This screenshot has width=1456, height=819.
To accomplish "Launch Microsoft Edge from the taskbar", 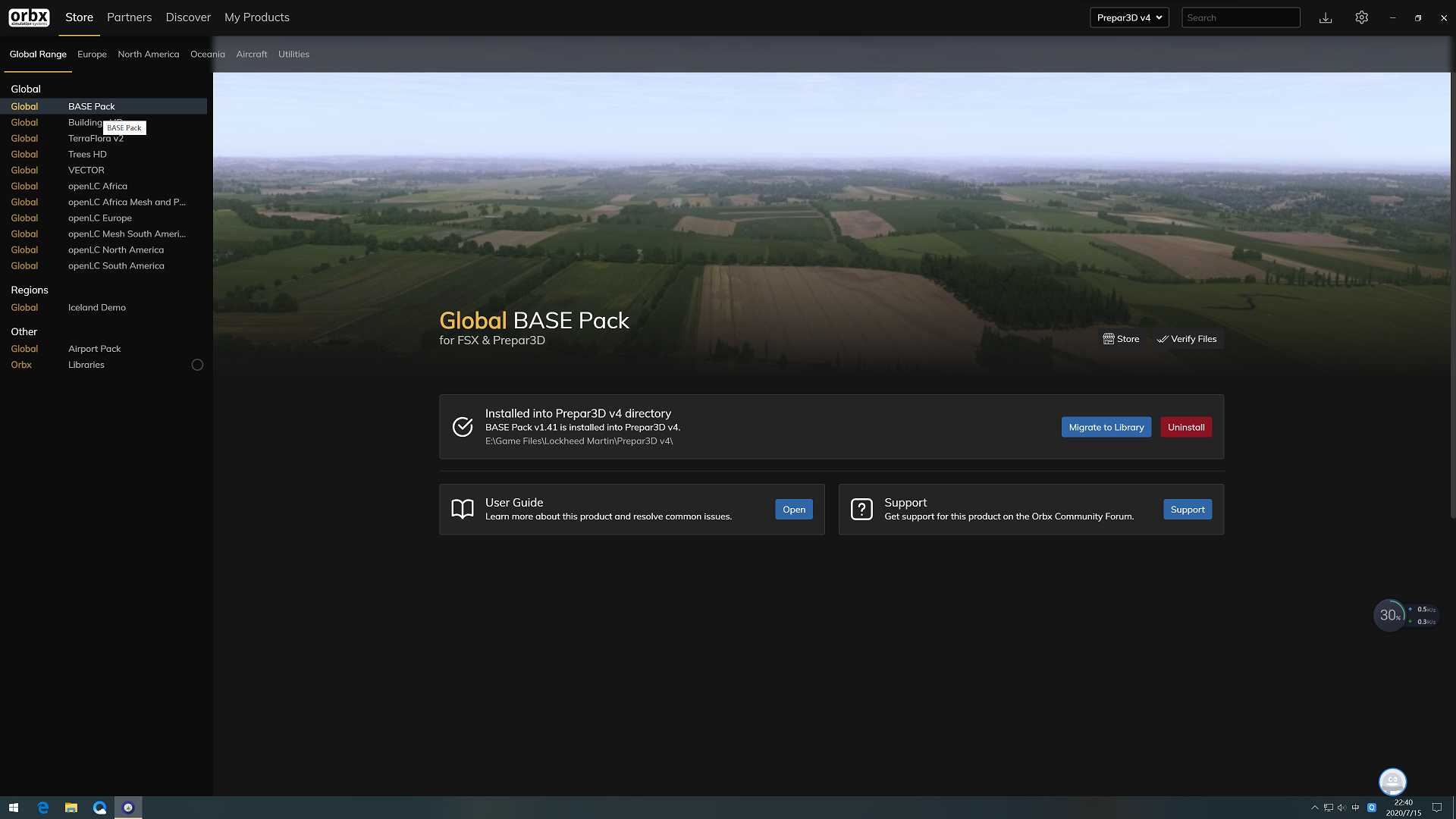I will tap(43, 808).
